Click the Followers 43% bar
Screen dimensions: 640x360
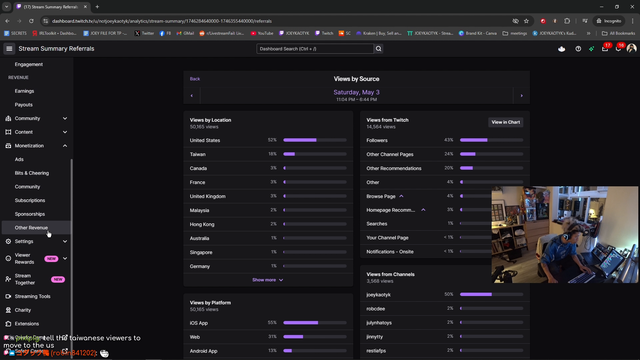[x=491, y=140]
